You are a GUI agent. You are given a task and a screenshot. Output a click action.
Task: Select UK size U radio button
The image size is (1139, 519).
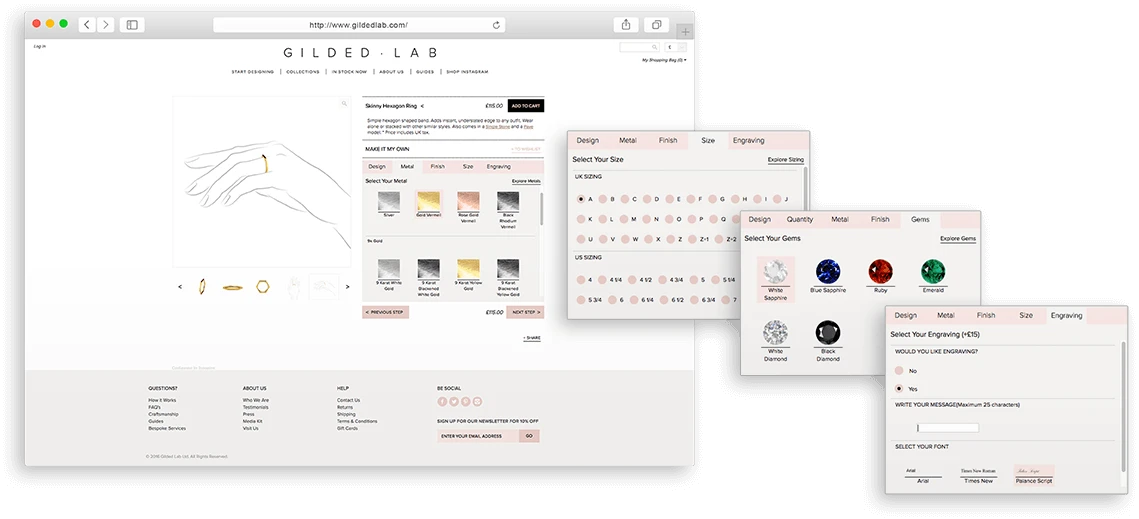(580, 239)
